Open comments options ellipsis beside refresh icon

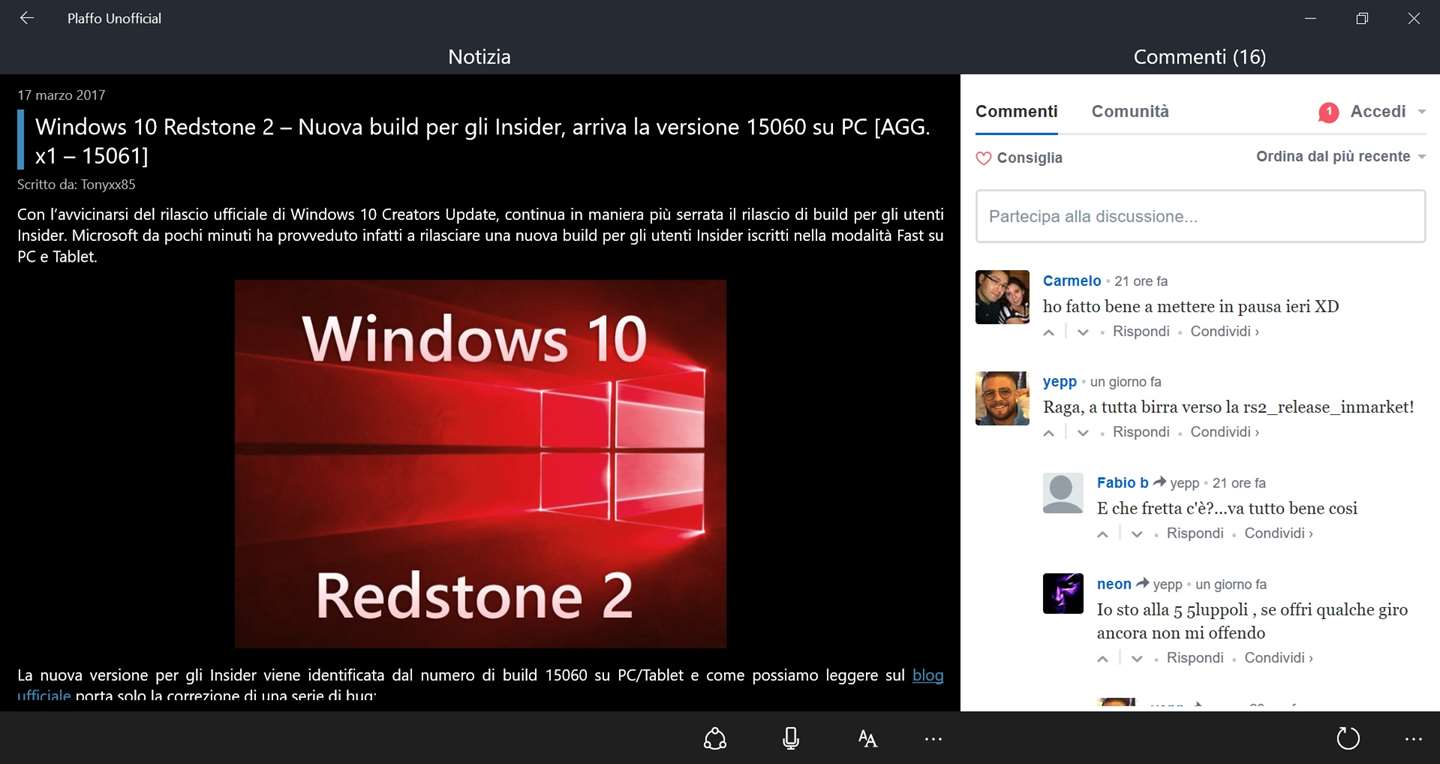point(1413,739)
